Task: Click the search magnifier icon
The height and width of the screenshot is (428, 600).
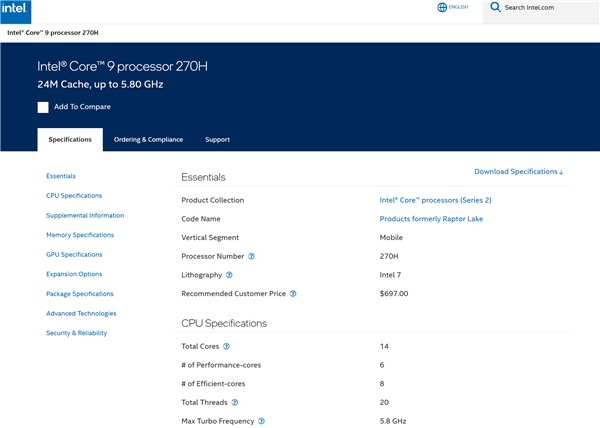Action: (x=495, y=7)
